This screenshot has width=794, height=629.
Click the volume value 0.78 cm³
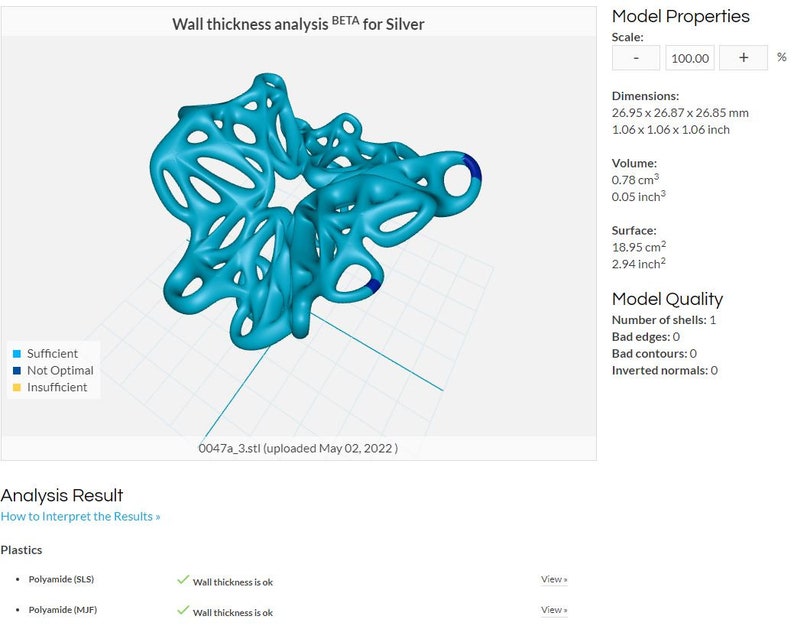pyautogui.click(x=636, y=179)
